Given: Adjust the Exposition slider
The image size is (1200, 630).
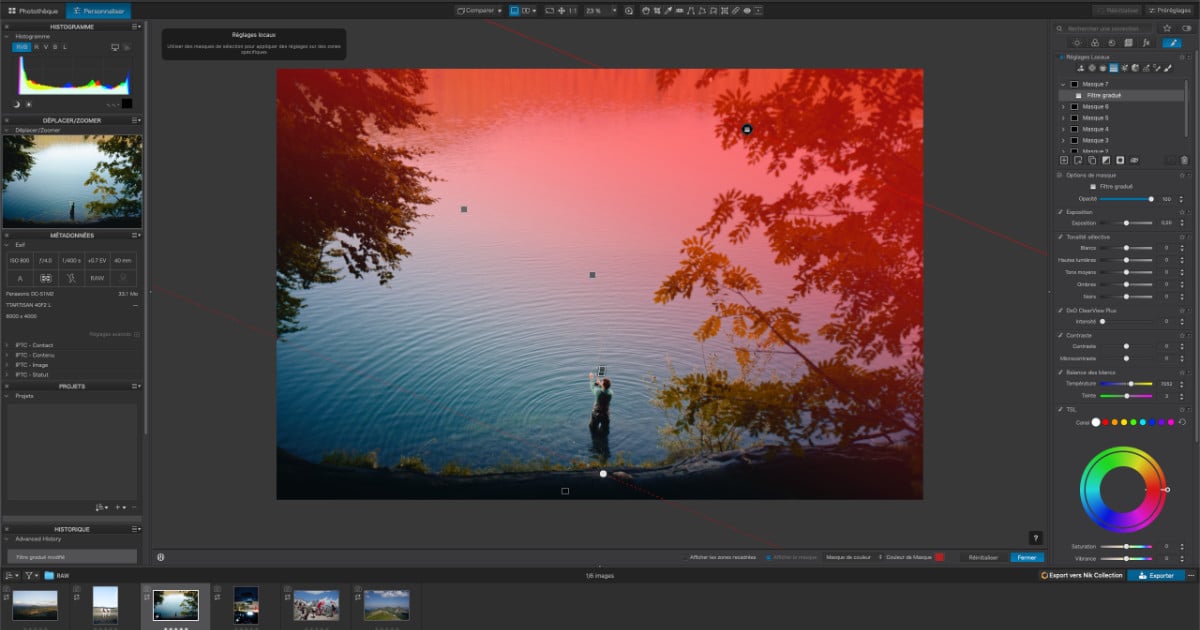Looking at the screenshot, I should 1126,223.
